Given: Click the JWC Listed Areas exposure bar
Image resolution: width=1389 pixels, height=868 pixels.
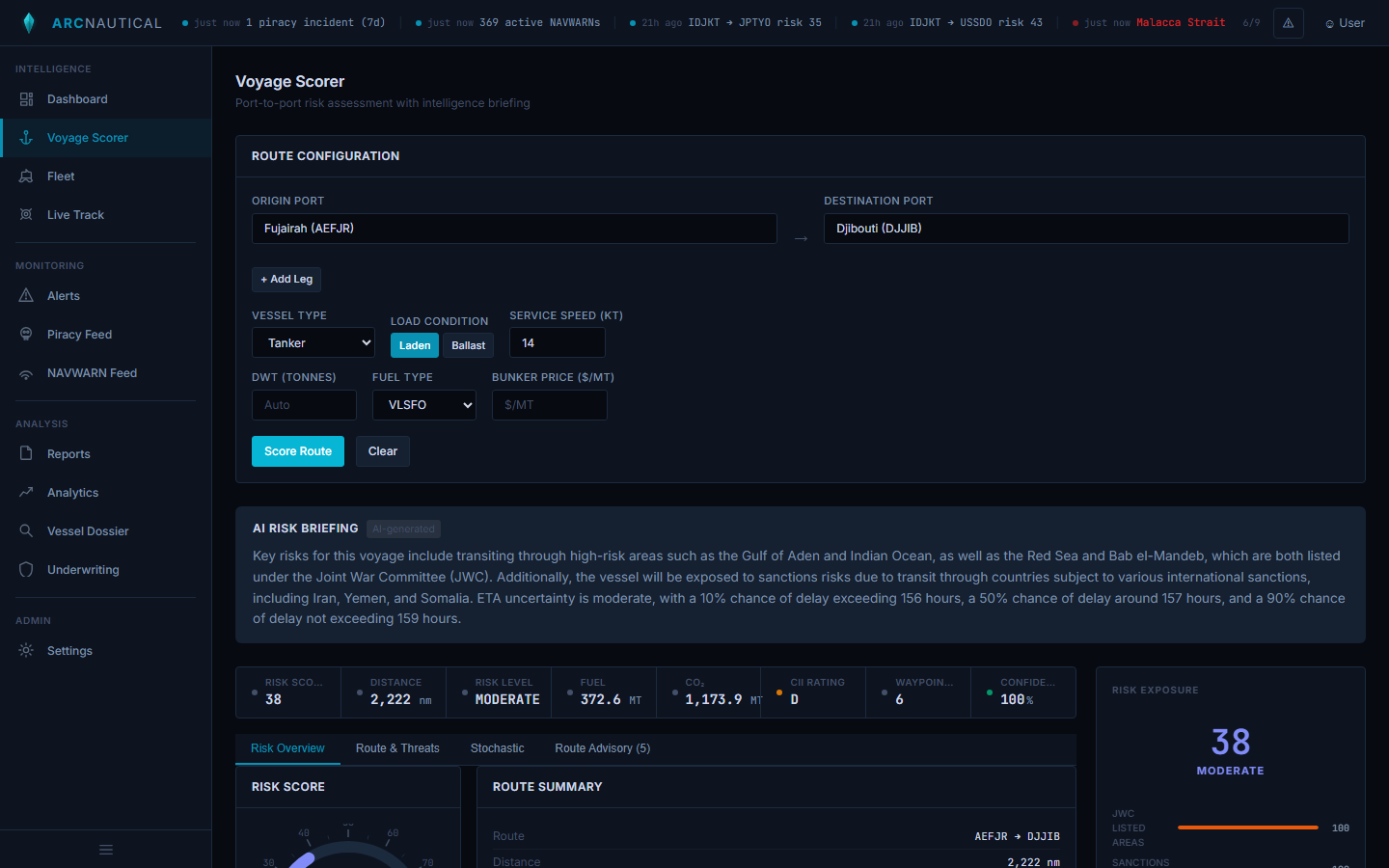Looking at the screenshot, I should click(1247, 827).
